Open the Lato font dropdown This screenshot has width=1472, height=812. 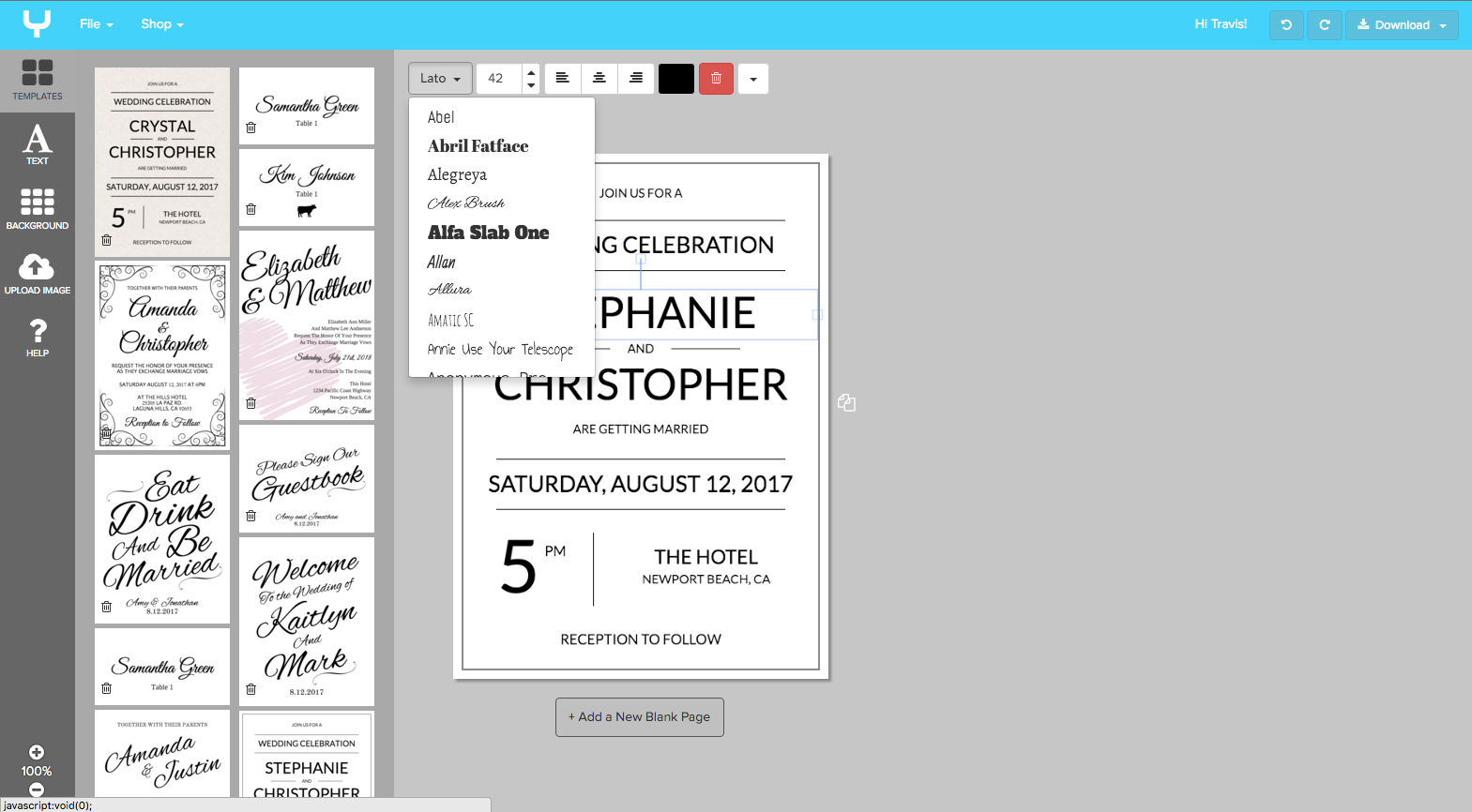[440, 78]
